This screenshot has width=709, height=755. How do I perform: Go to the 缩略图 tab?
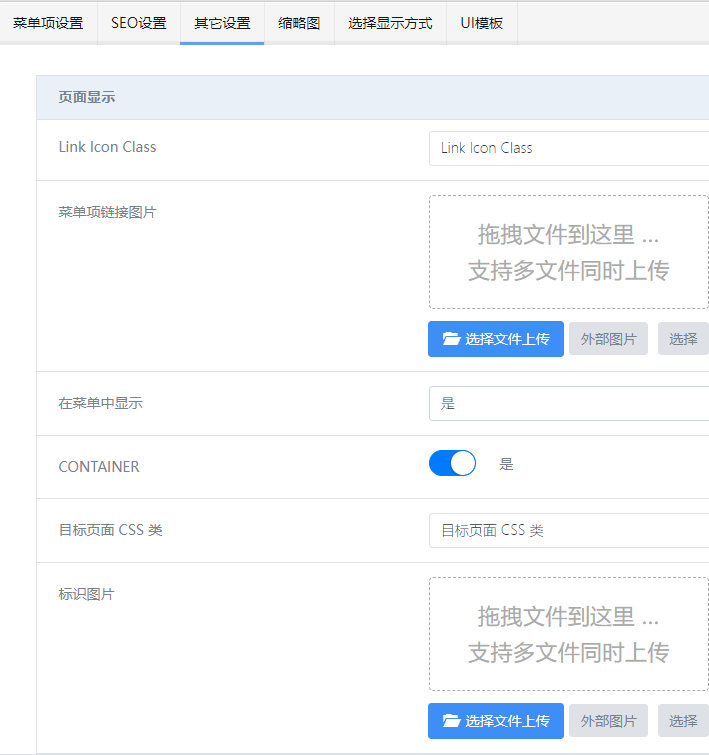(x=299, y=23)
